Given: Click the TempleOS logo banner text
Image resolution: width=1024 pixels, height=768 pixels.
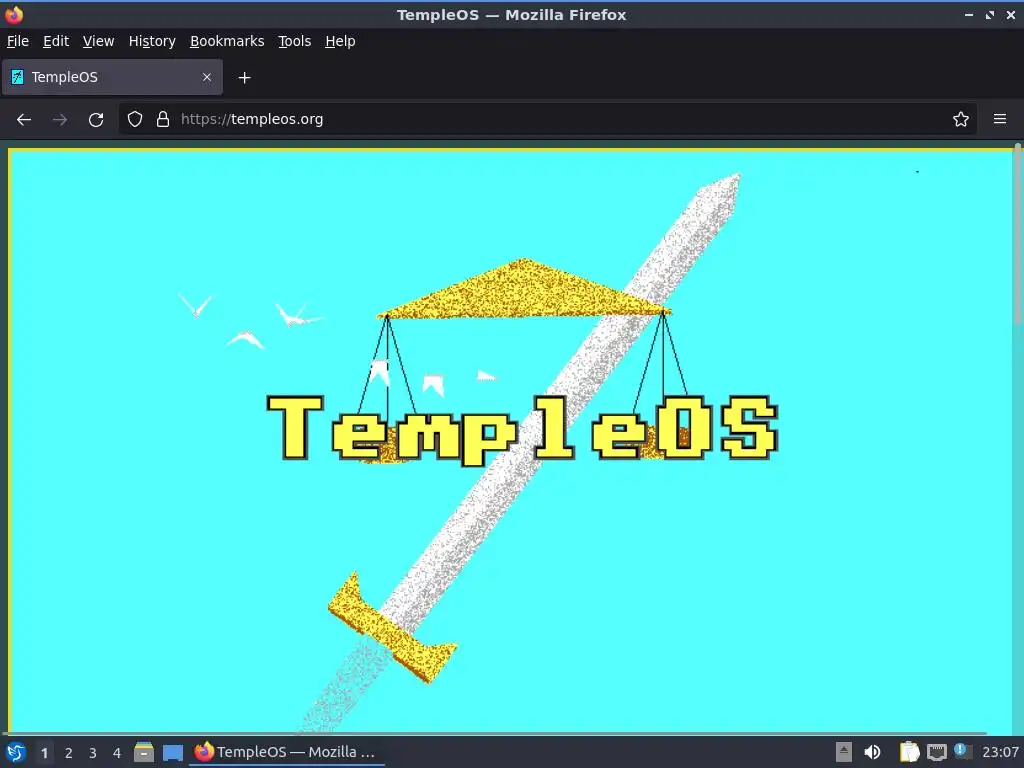Looking at the screenshot, I should point(522,429).
